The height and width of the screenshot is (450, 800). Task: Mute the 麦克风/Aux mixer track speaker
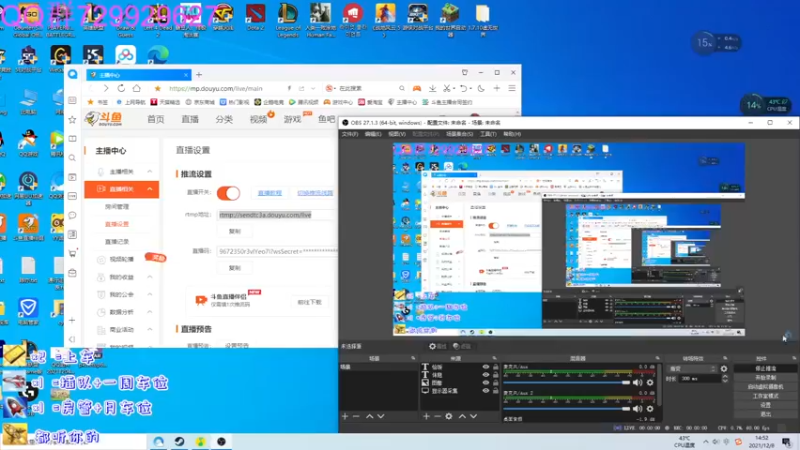pyautogui.click(x=637, y=382)
